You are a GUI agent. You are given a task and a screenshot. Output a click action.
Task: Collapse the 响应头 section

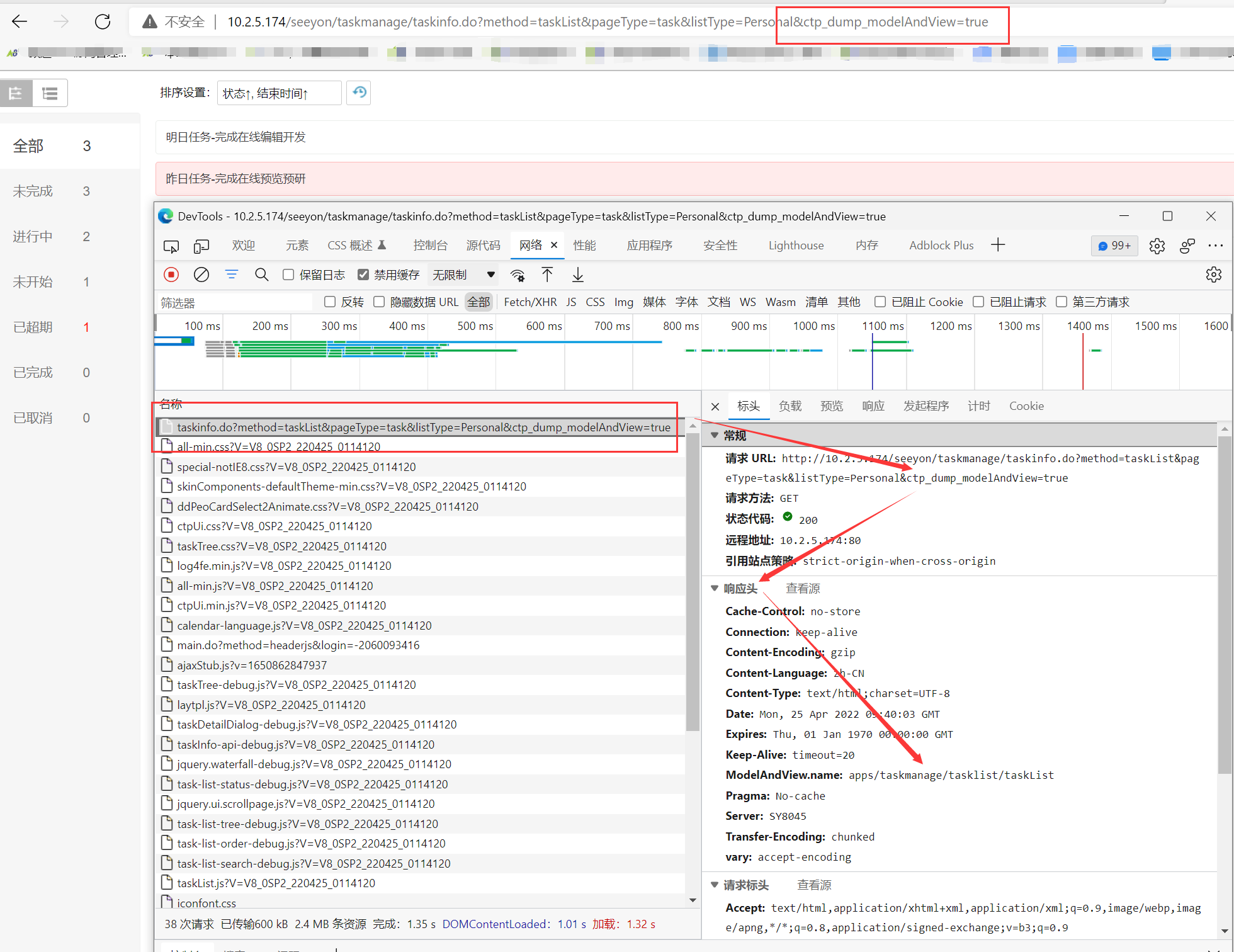click(715, 588)
